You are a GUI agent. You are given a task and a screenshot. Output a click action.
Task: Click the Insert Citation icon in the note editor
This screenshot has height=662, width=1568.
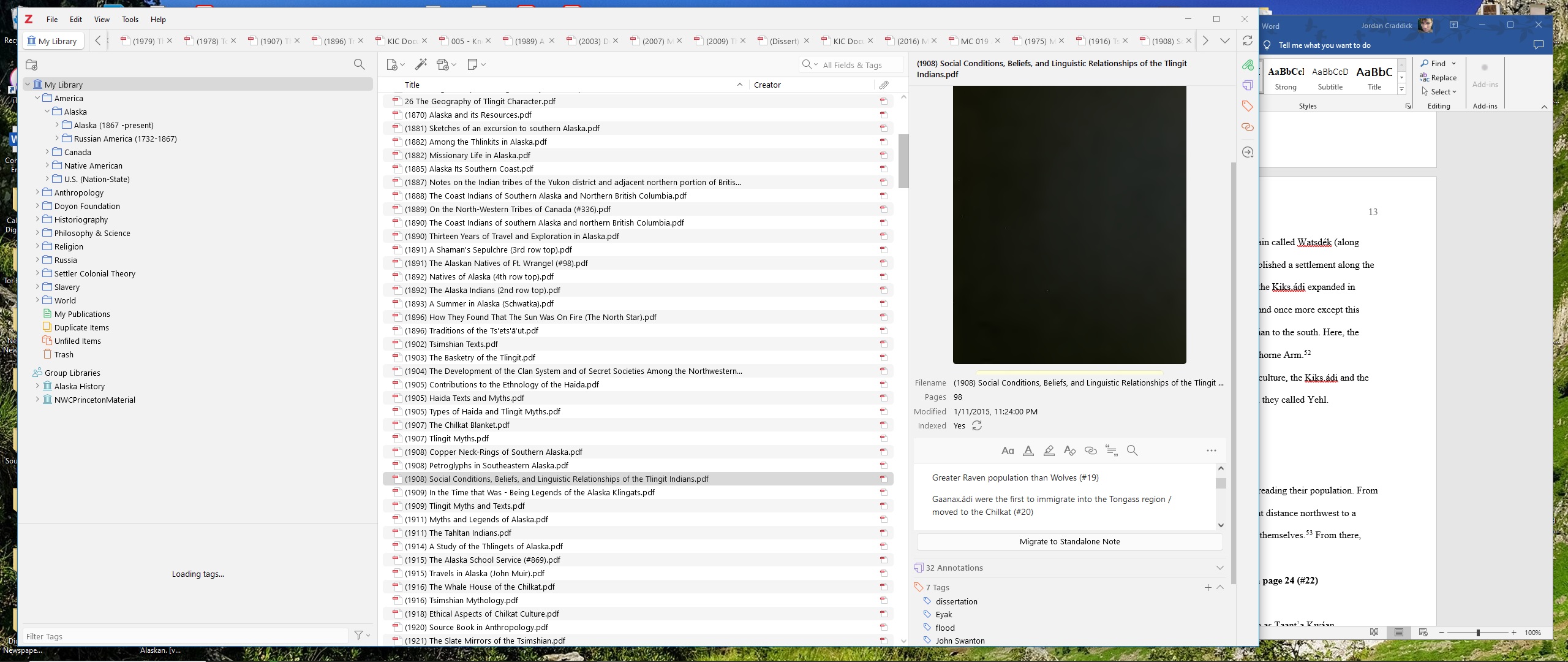point(1112,451)
